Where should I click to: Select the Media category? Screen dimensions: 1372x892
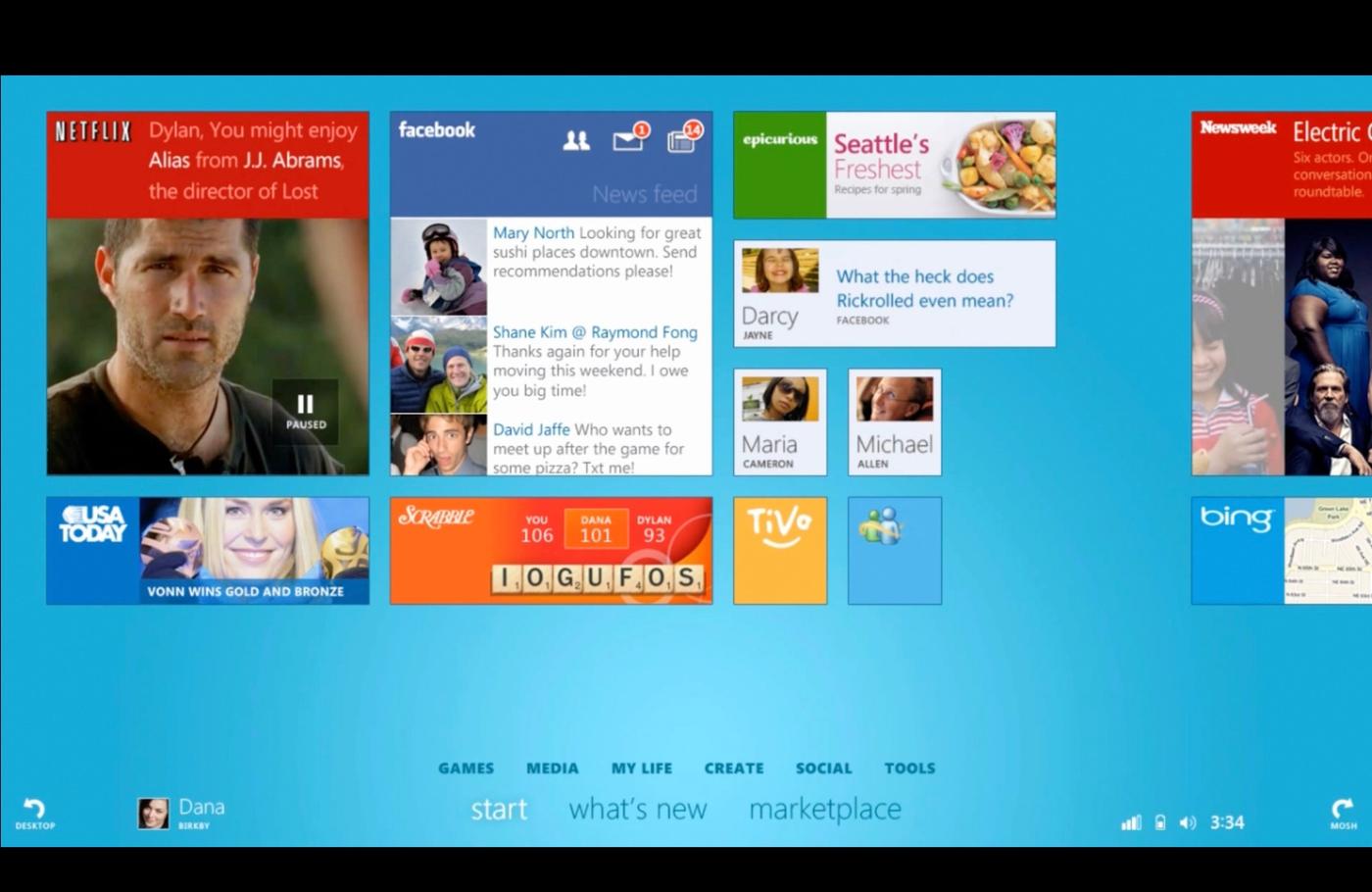[553, 768]
